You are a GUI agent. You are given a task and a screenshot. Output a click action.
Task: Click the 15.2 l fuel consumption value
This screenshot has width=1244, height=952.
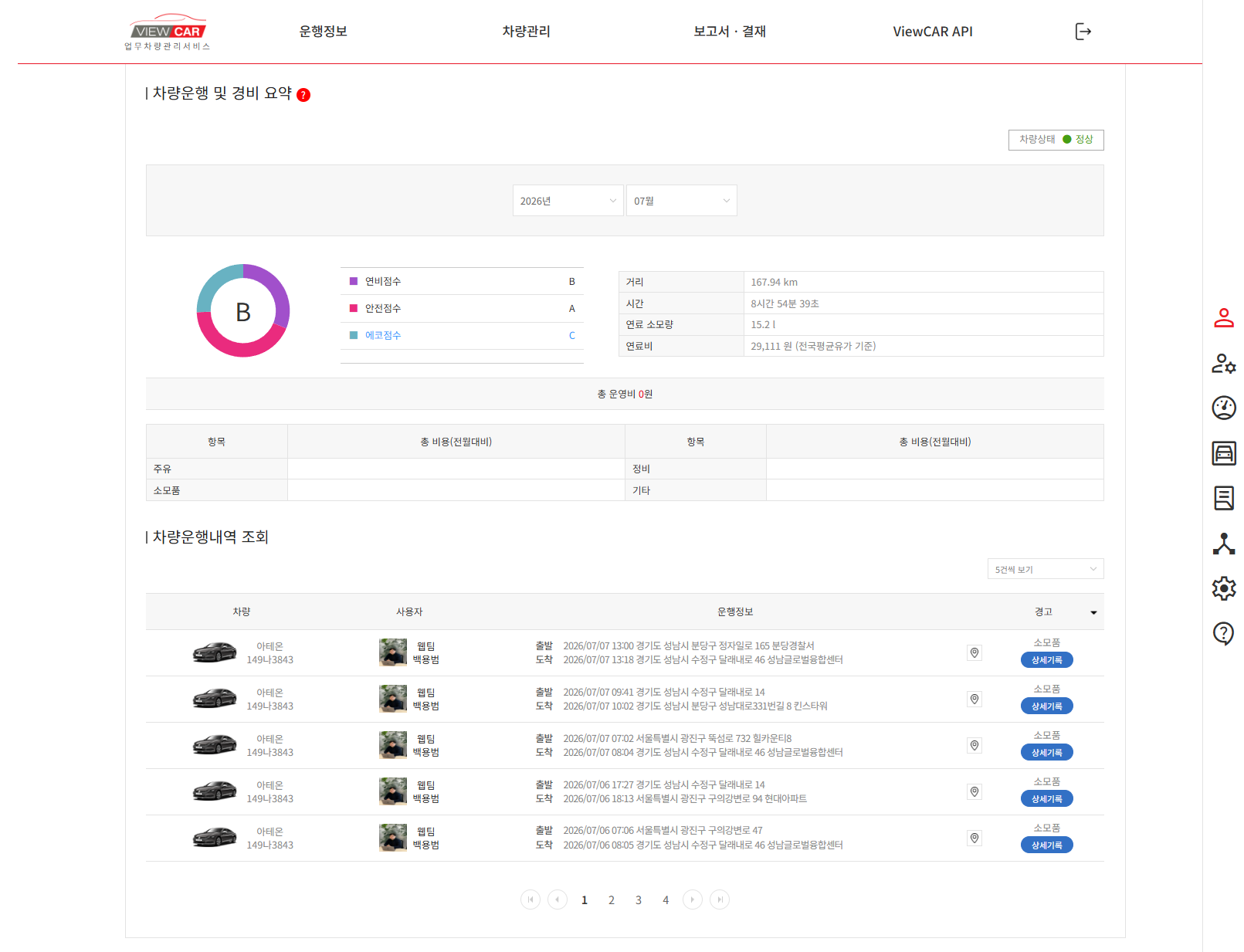[763, 325]
